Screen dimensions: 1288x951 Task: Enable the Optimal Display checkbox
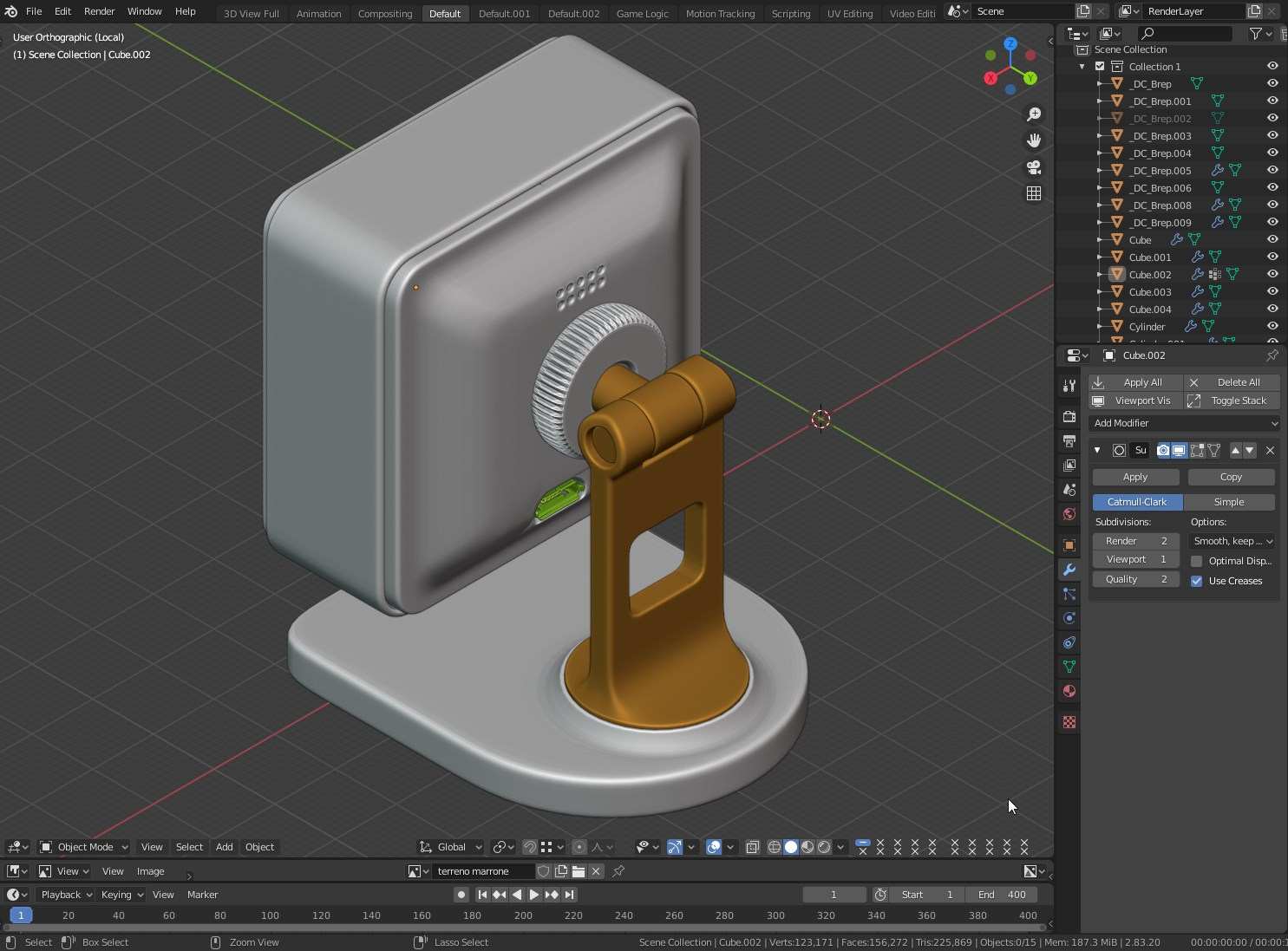pos(1197,561)
